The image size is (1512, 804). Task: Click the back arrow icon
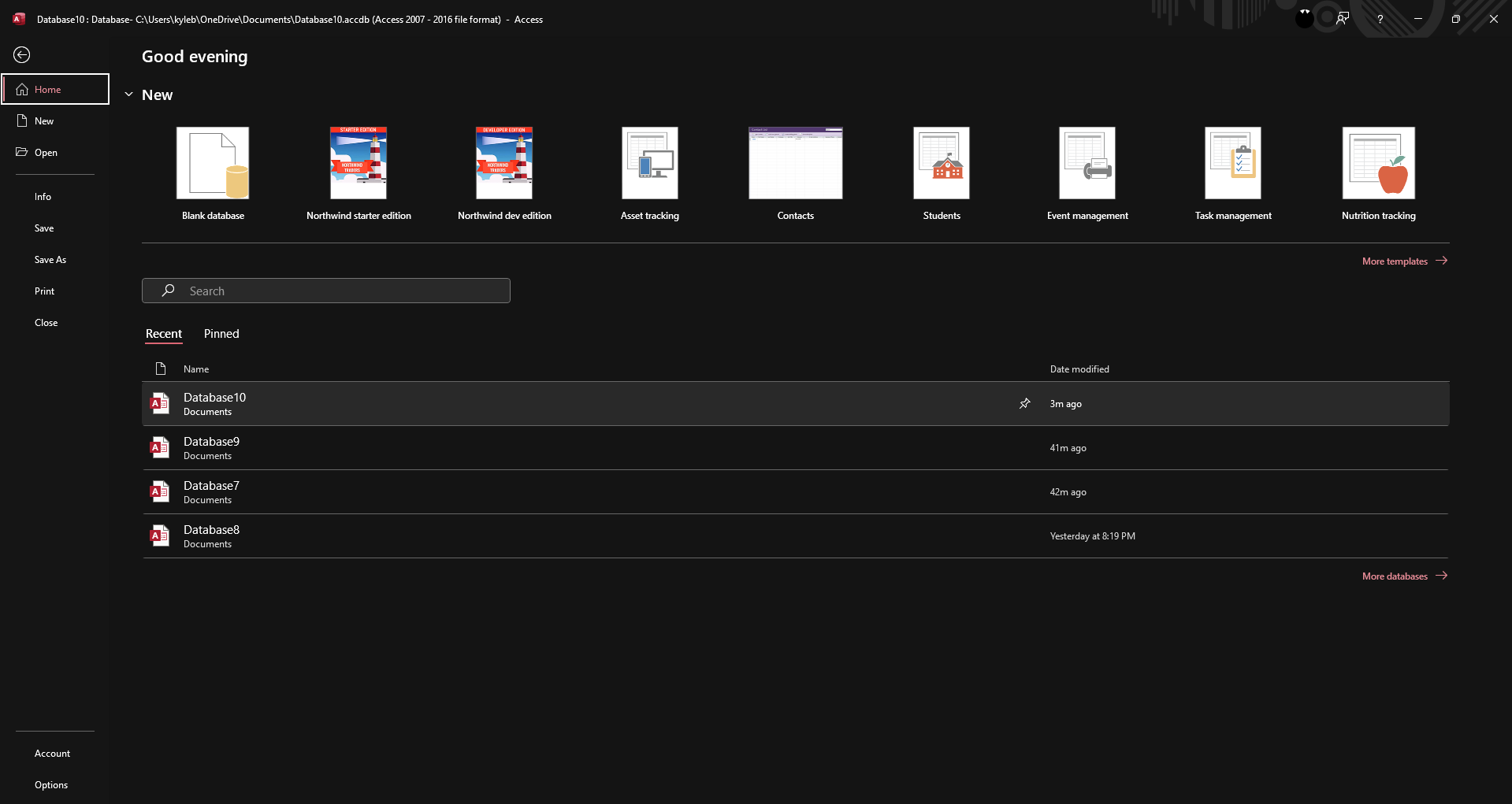pyautogui.click(x=22, y=54)
